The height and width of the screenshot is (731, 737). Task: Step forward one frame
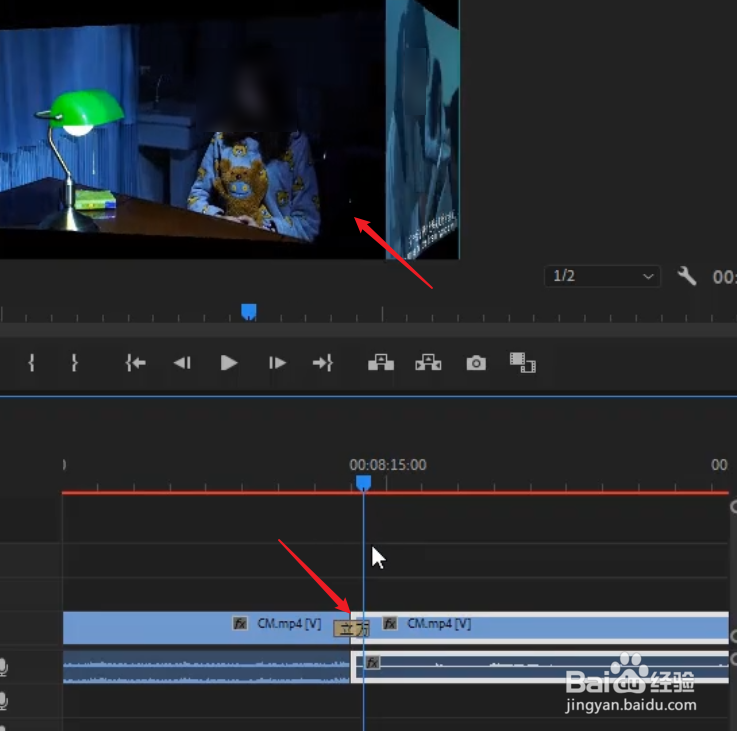coord(277,363)
